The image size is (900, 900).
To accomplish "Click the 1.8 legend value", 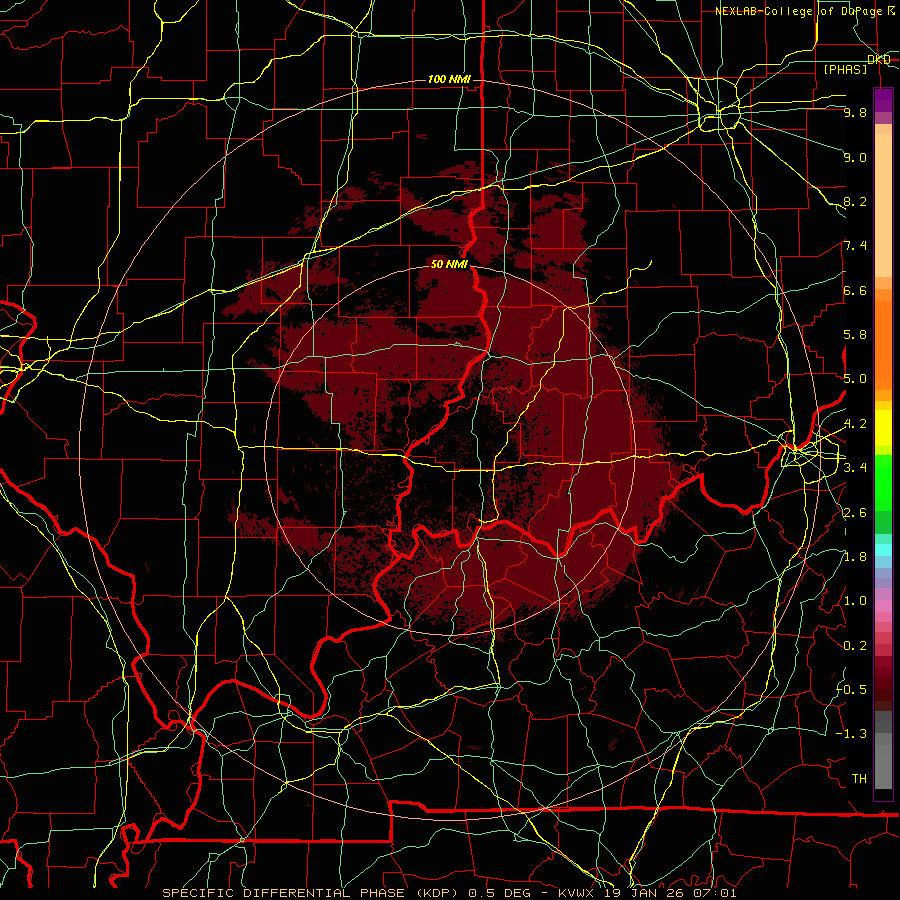I will tap(855, 556).
